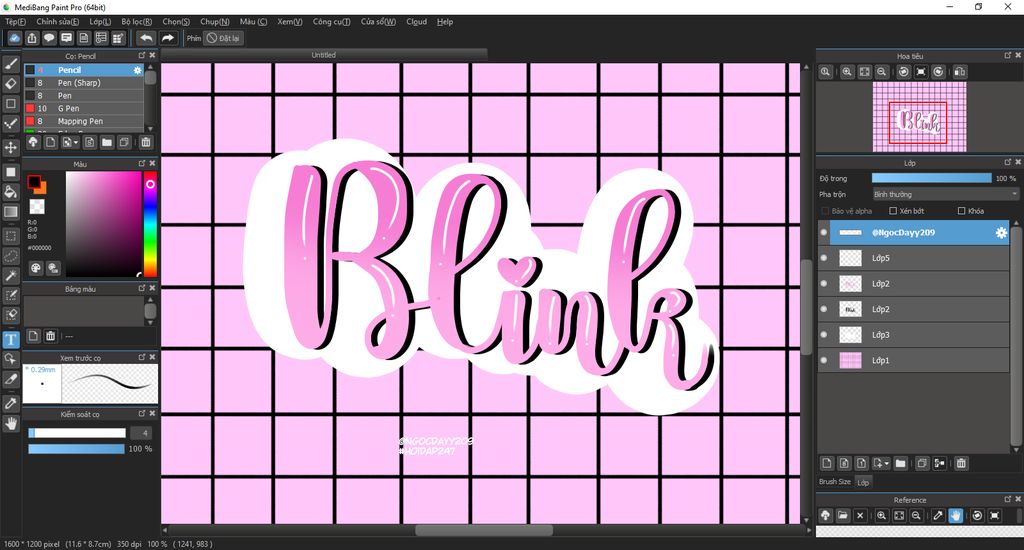Open the Pha trộn blend mode dropdown
The width and height of the screenshot is (1024, 550).
[946, 194]
